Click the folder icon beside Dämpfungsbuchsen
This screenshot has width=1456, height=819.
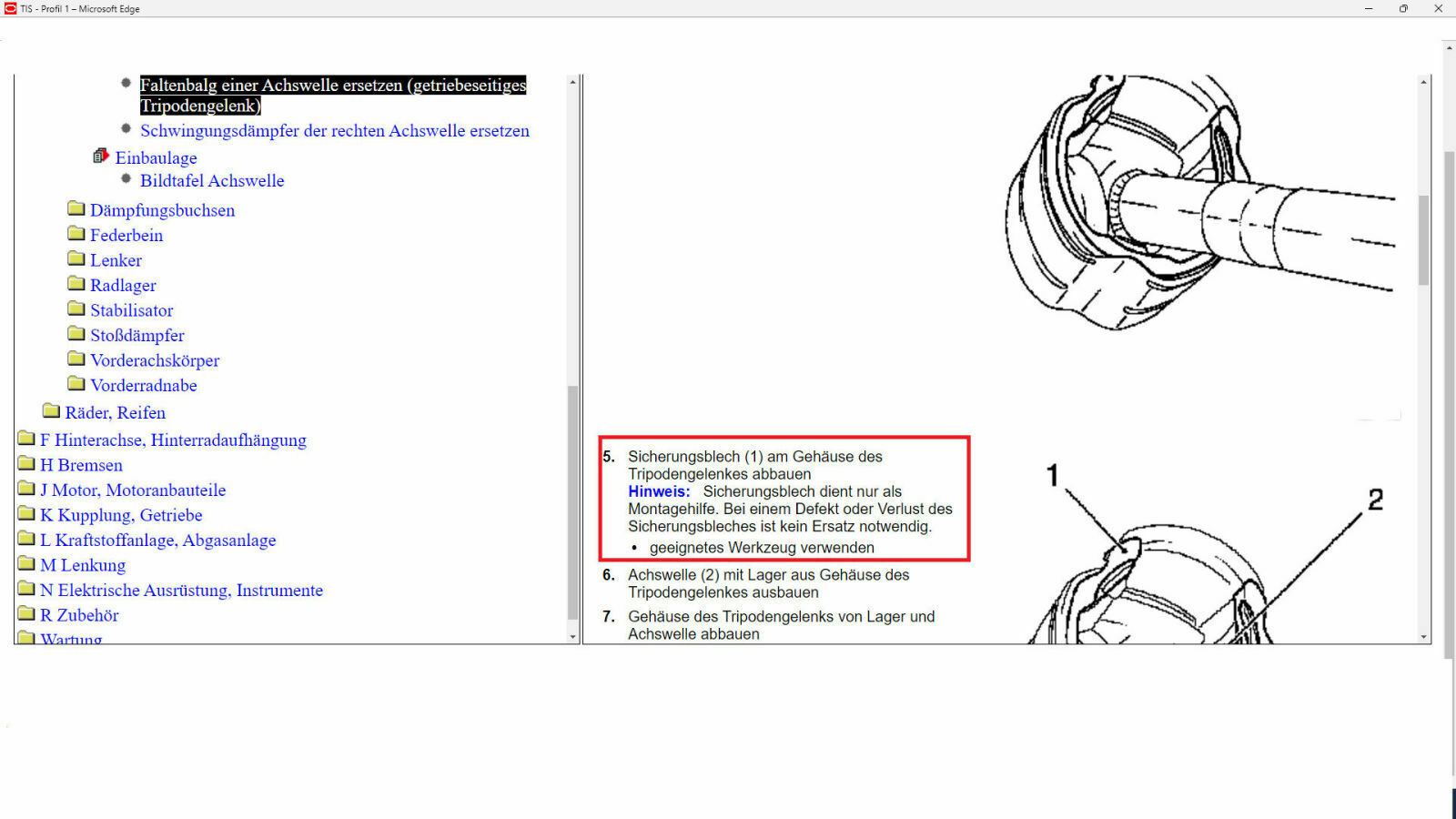click(x=76, y=209)
